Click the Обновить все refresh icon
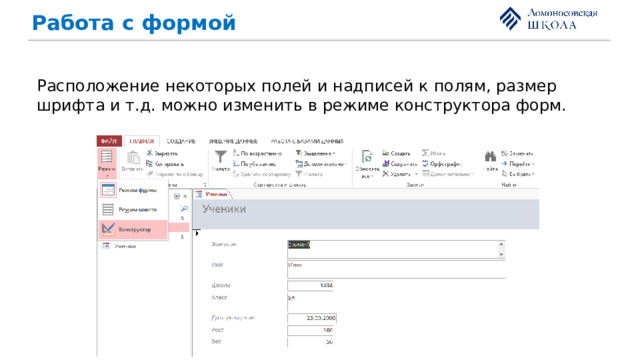Viewport: 640px width, 360px height. point(367,157)
